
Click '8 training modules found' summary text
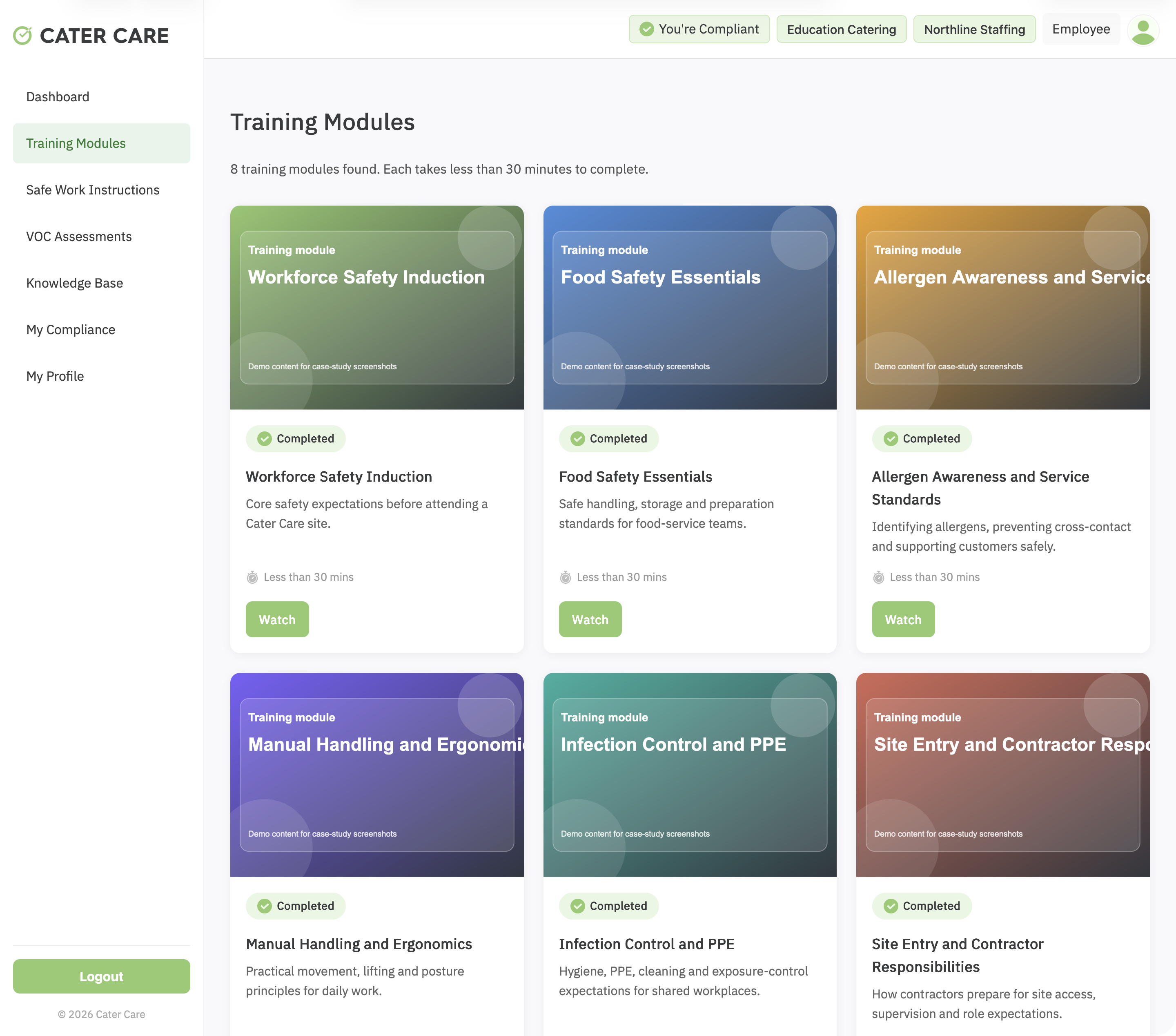[x=439, y=169]
